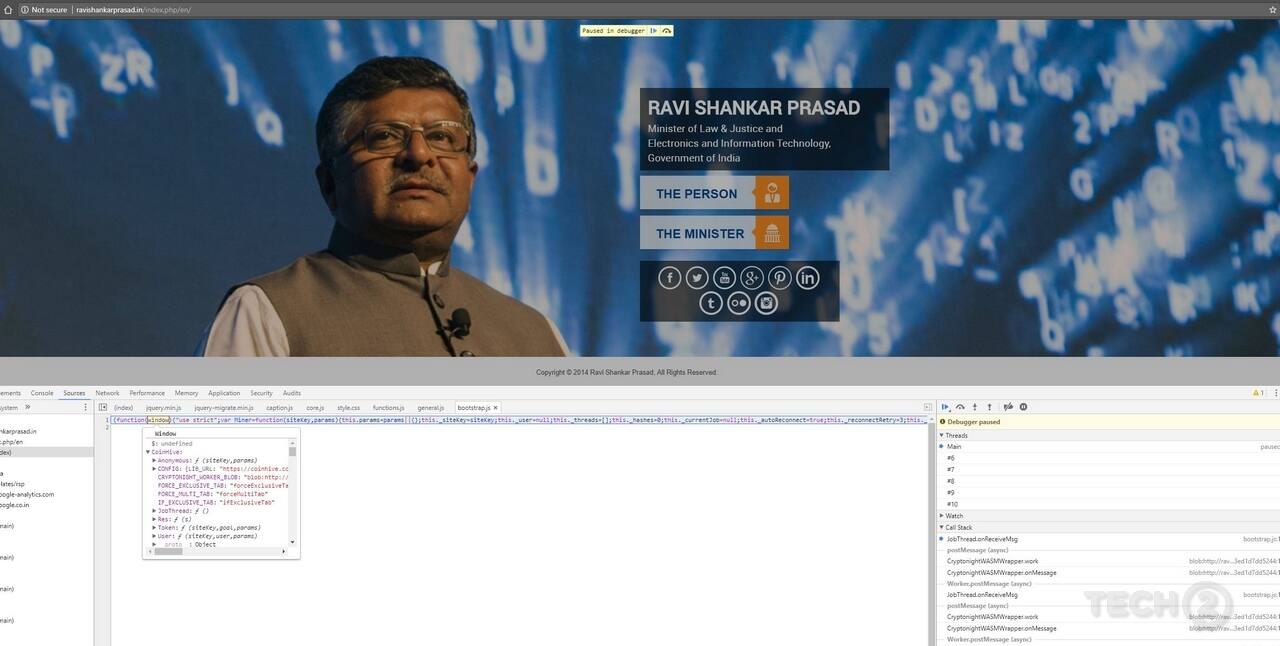
Task: Open the Instagram social icon
Action: click(766, 303)
